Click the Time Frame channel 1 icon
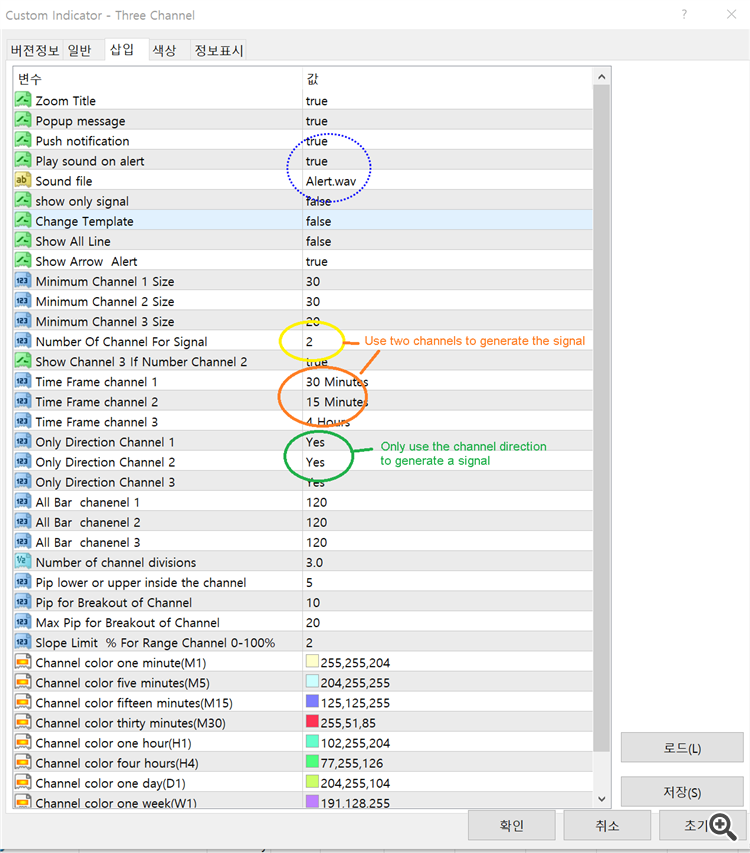The image size is (750, 853). click(x=23, y=382)
